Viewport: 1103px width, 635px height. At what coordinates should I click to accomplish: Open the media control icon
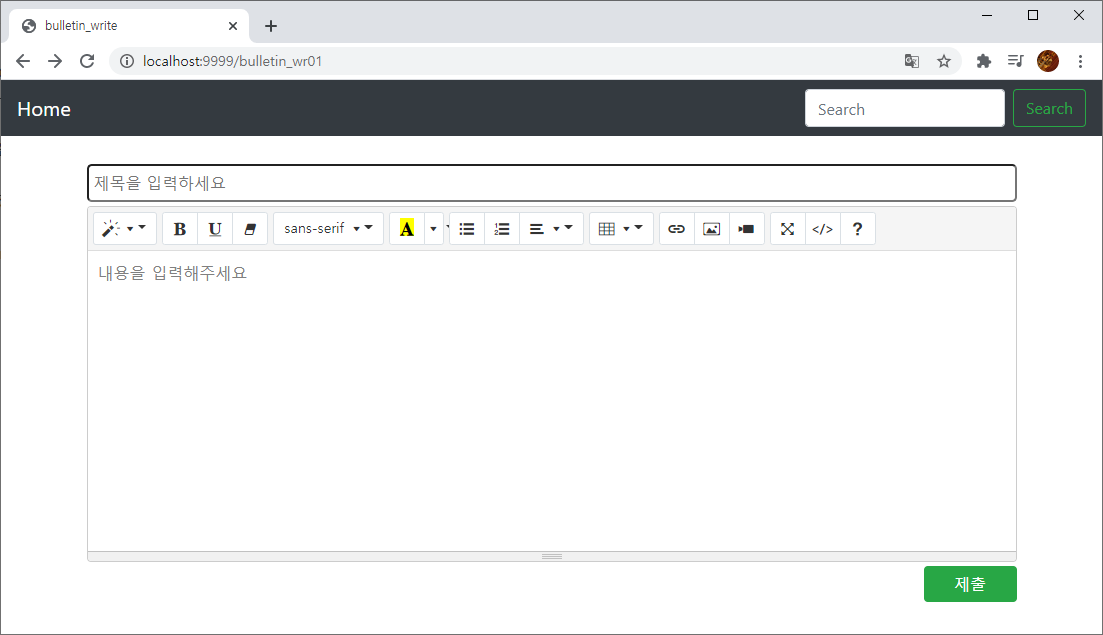click(1015, 61)
